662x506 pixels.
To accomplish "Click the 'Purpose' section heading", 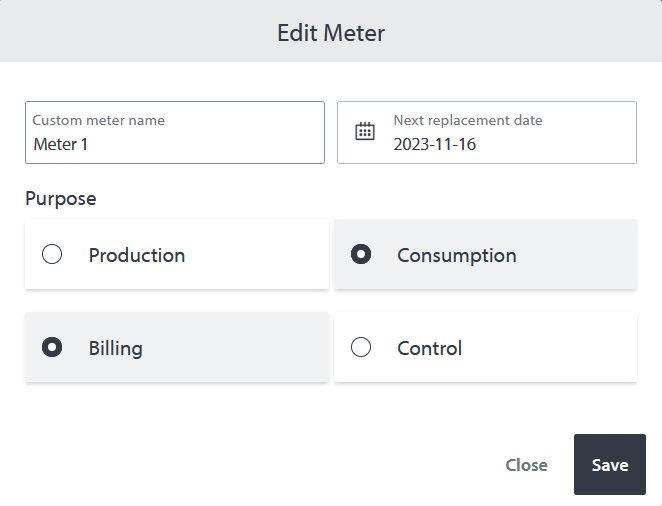I will [x=61, y=198].
